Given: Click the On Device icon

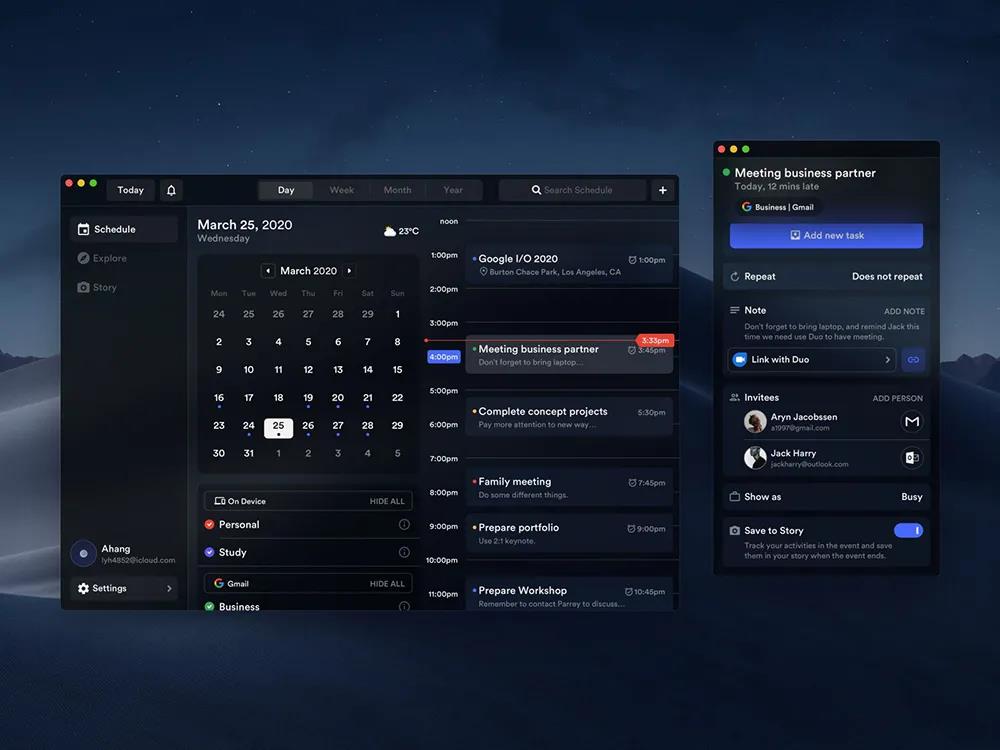Looking at the screenshot, I should [x=219, y=501].
